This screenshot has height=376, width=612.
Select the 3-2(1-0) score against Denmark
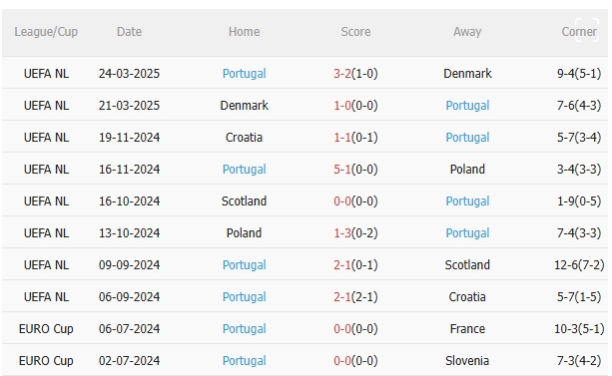click(356, 73)
